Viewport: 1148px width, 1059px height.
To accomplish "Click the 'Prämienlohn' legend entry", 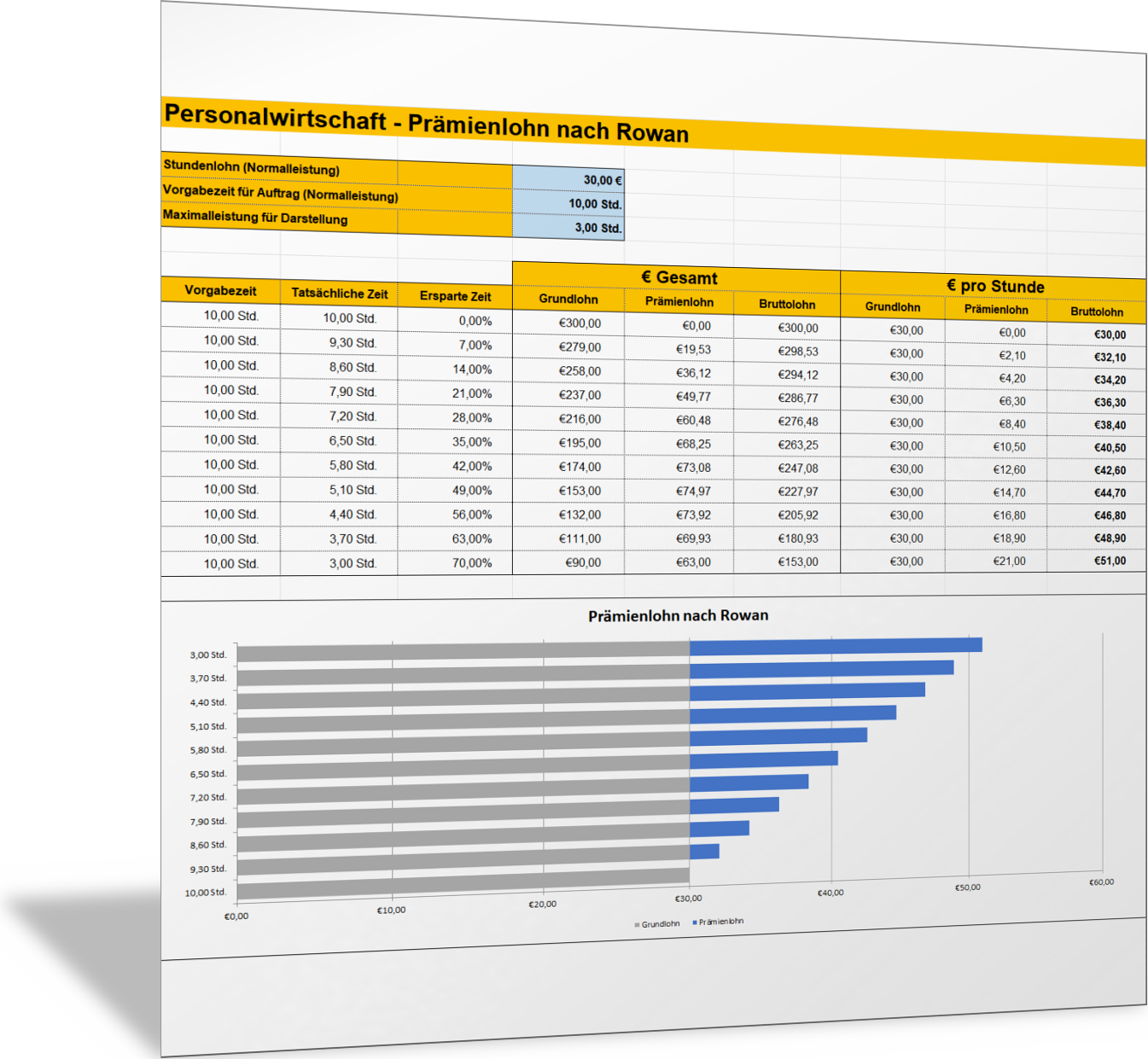I will [718, 922].
